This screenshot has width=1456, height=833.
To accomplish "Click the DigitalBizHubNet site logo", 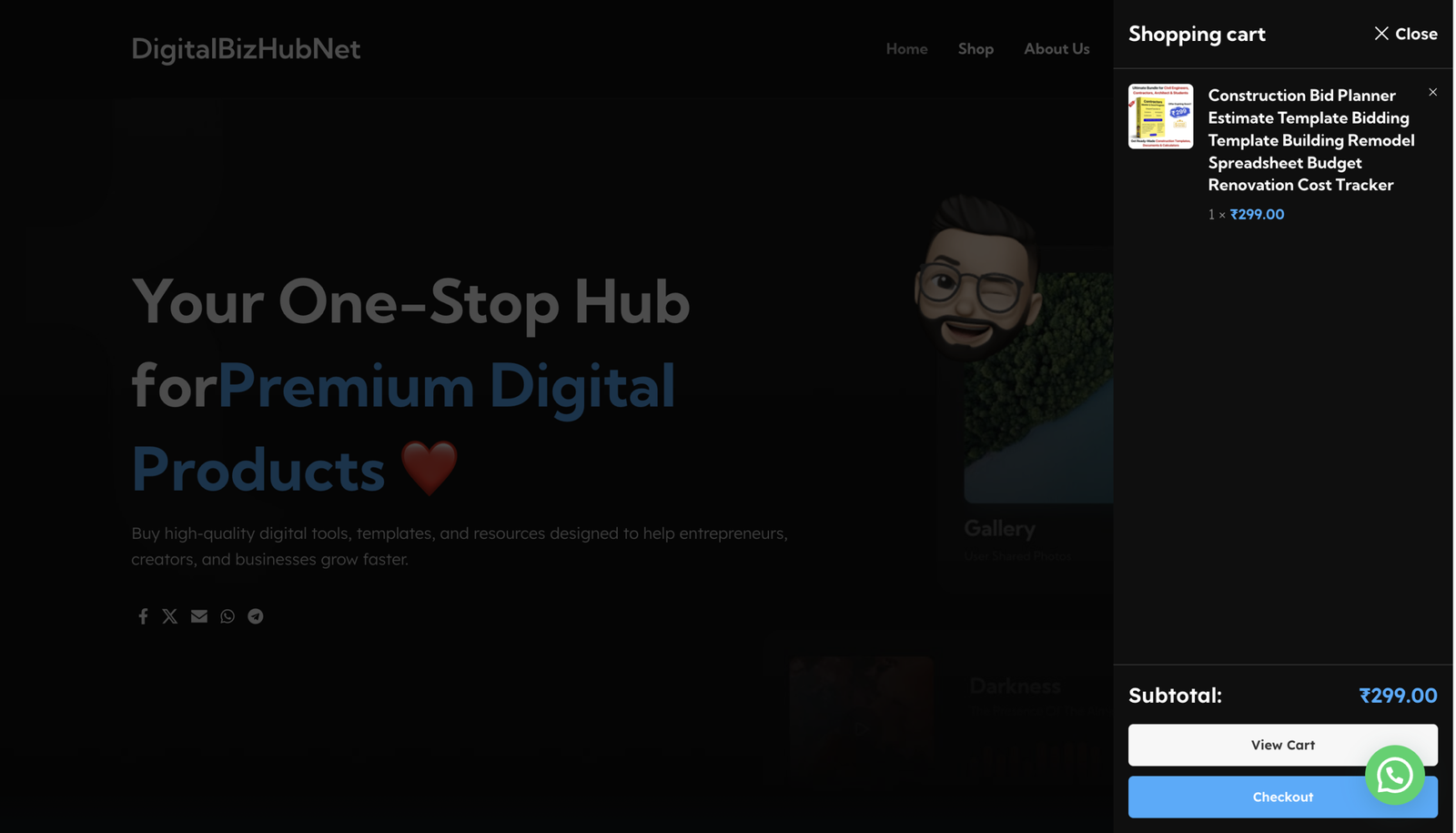I will coord(246,48).
